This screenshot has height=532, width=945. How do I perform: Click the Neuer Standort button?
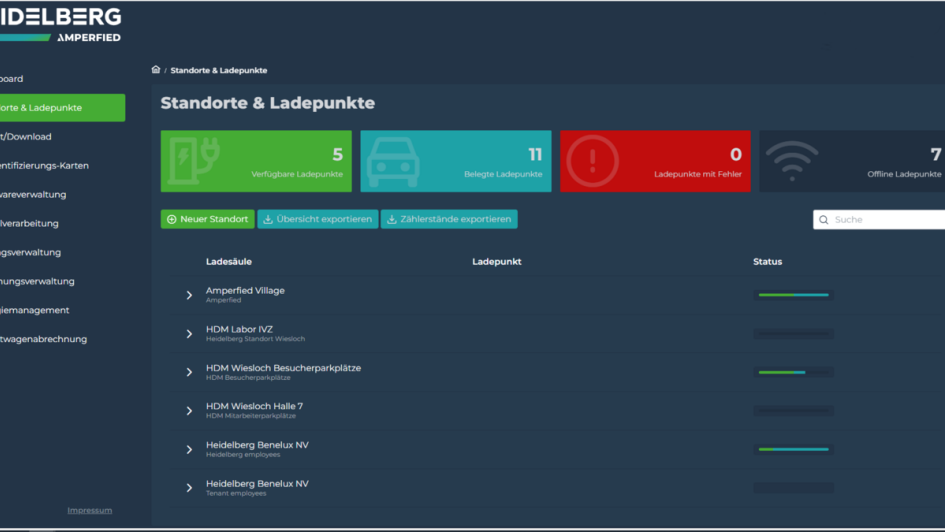point(207,219)
